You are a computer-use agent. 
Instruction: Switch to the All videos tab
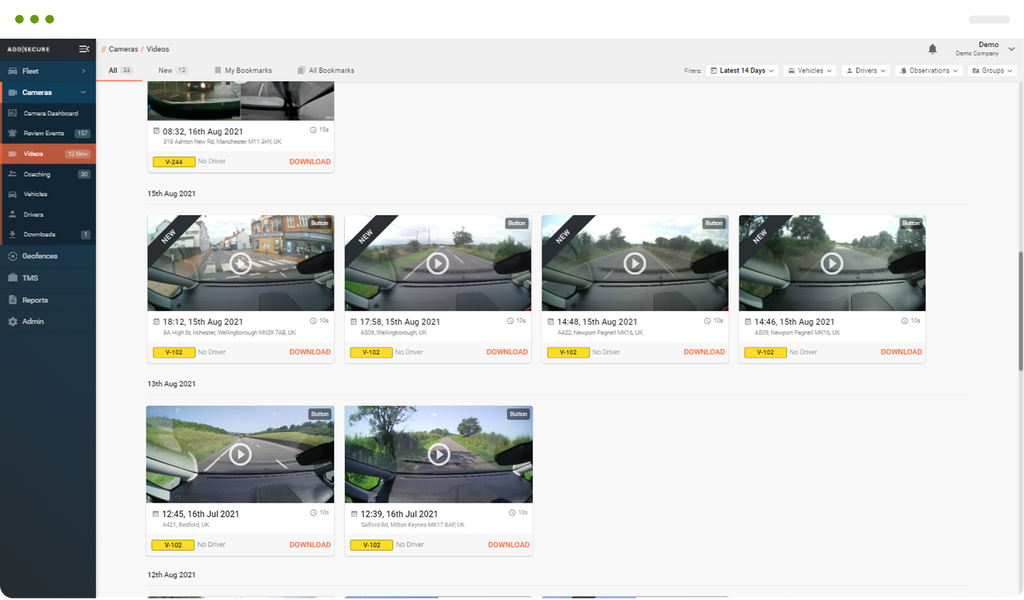(120, 71)
